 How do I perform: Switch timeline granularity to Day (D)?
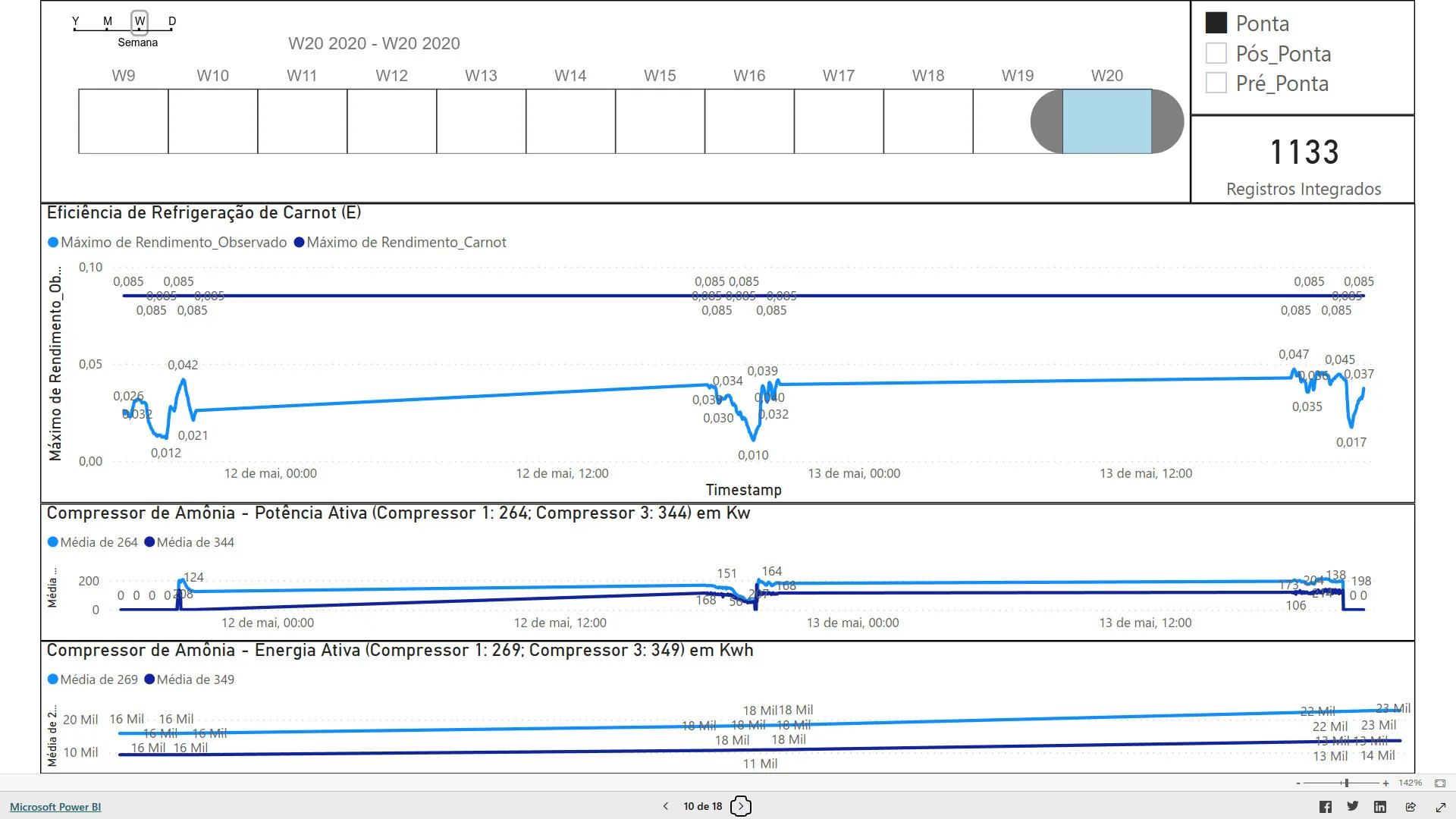point(172,22)
